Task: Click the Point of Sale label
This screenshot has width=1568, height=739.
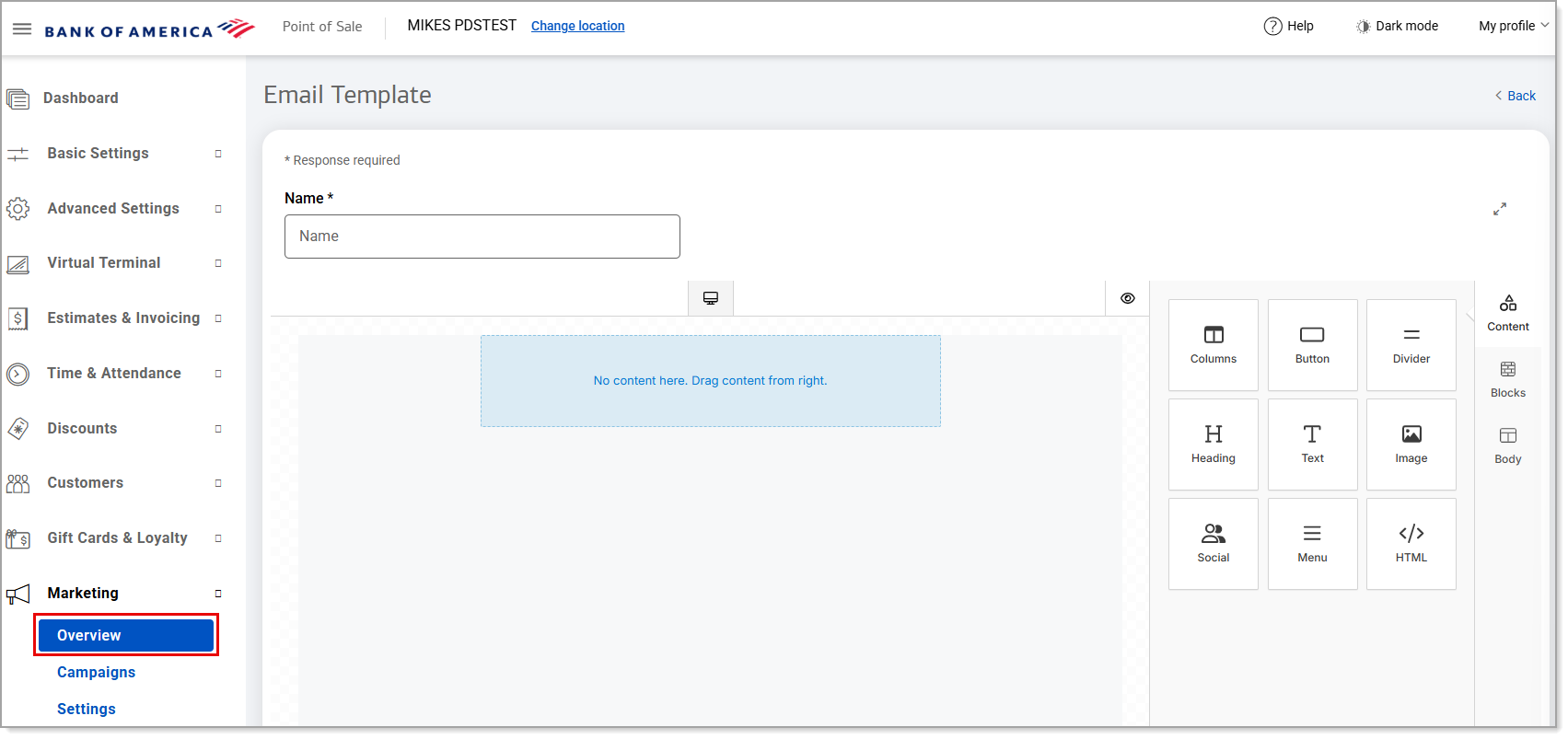Action: click(322, 27)
